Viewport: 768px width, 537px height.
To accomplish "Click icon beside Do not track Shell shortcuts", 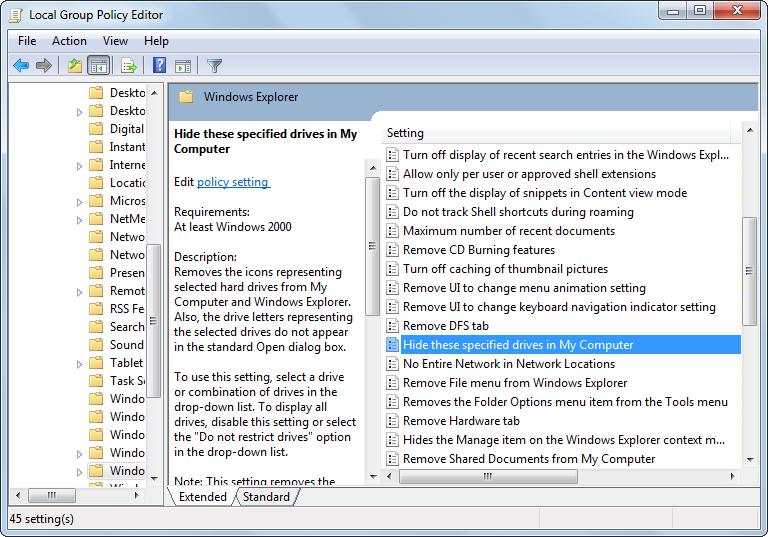I will tap(392, 212).
